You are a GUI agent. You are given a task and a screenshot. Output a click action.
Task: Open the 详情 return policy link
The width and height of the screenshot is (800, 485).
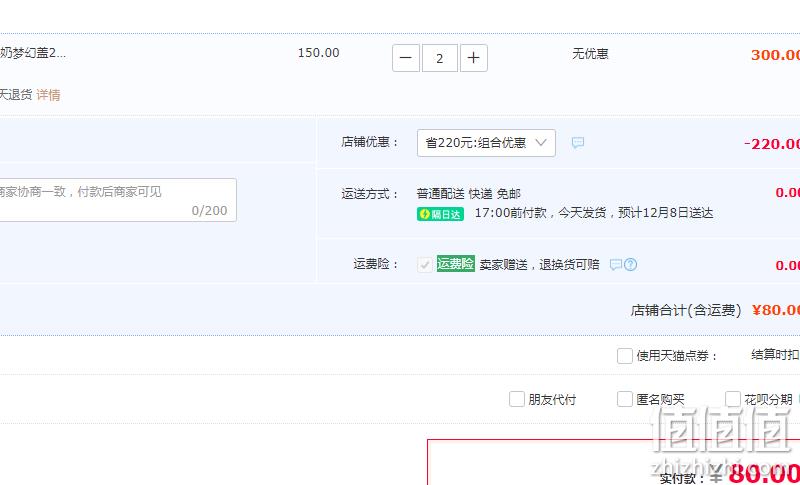point(48,95)
